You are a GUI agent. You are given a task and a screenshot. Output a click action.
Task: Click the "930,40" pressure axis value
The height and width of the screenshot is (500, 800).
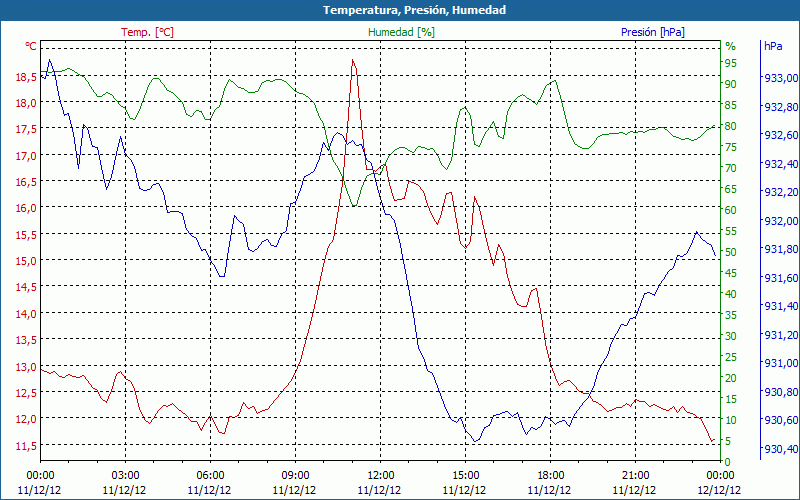[780, 448]
